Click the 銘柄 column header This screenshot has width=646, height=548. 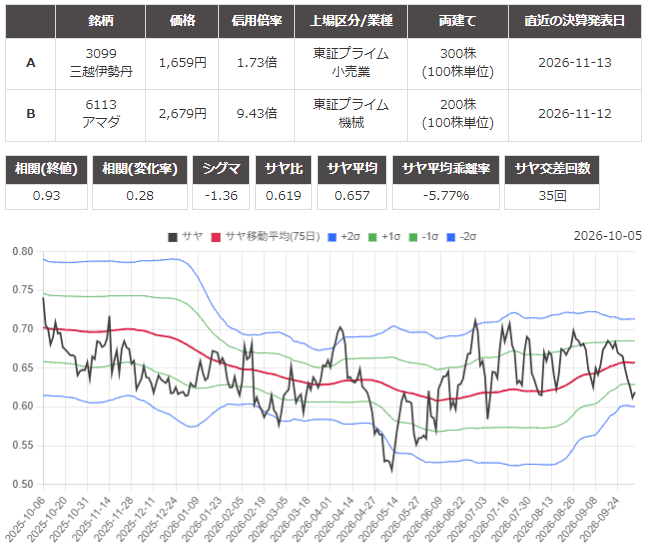point(101,21)
